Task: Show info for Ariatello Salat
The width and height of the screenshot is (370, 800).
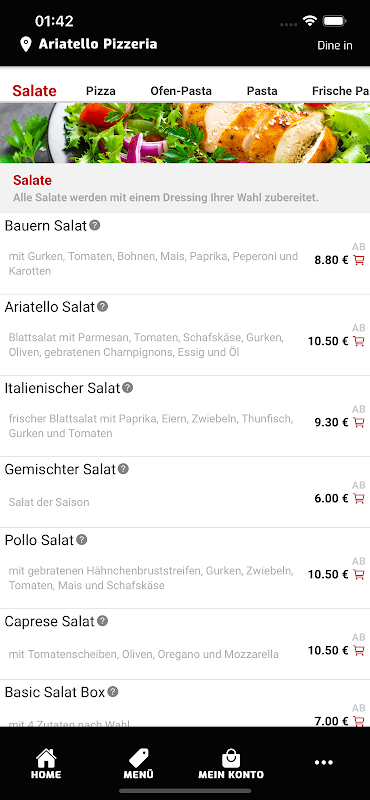Action: click(103, 306)
